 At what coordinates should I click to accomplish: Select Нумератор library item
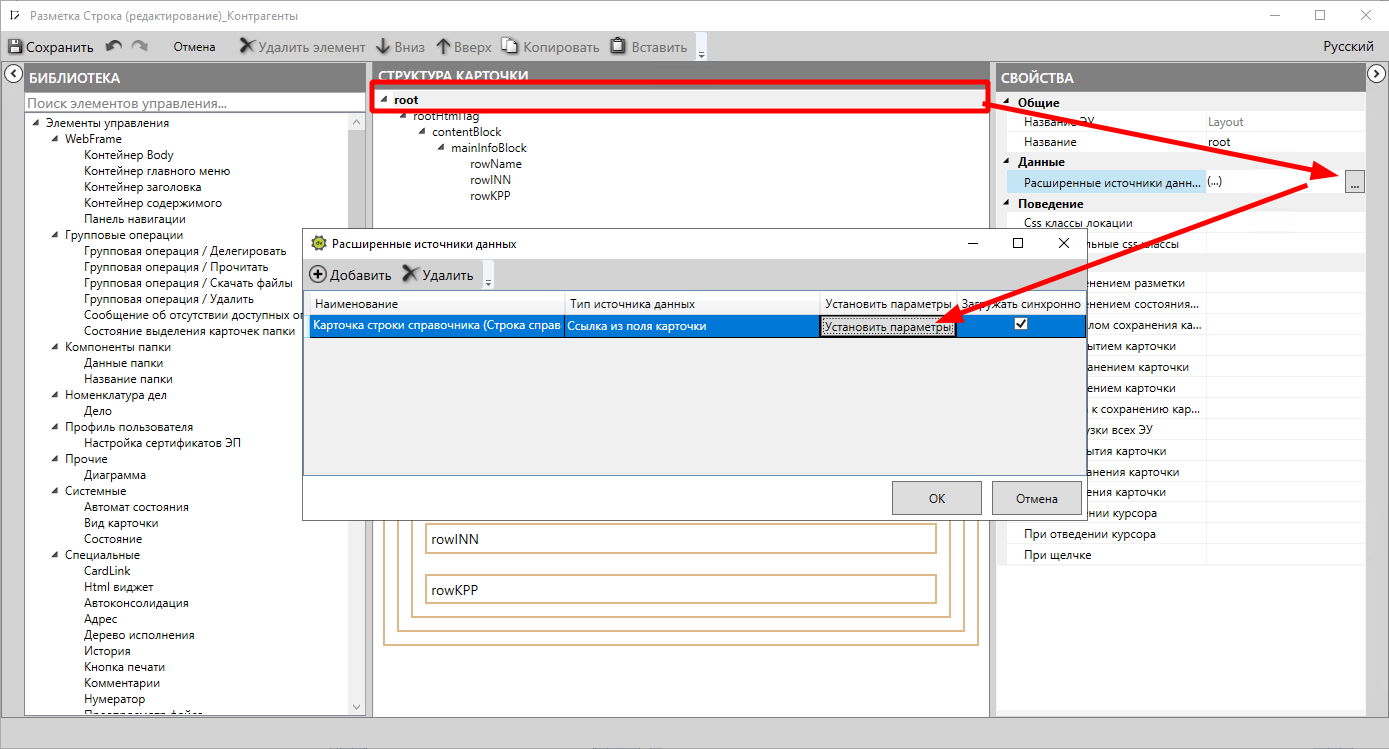coord(115,699)
